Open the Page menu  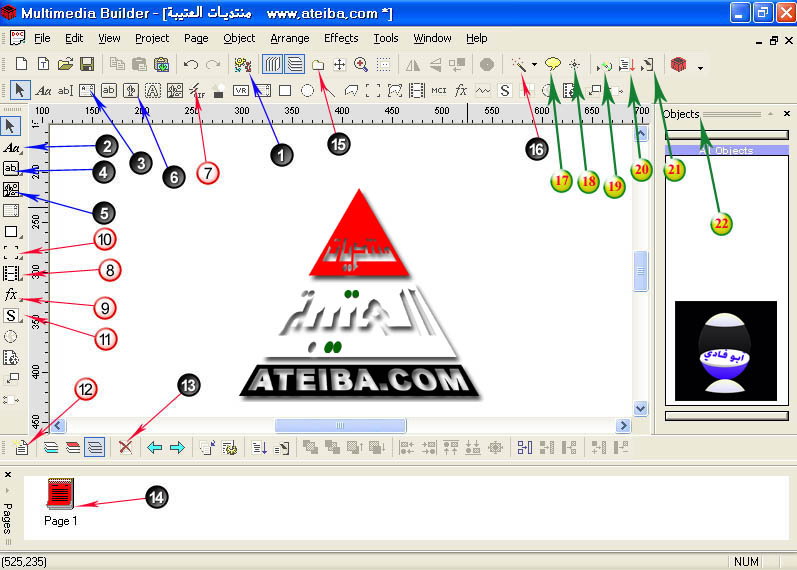click(196, 38)
